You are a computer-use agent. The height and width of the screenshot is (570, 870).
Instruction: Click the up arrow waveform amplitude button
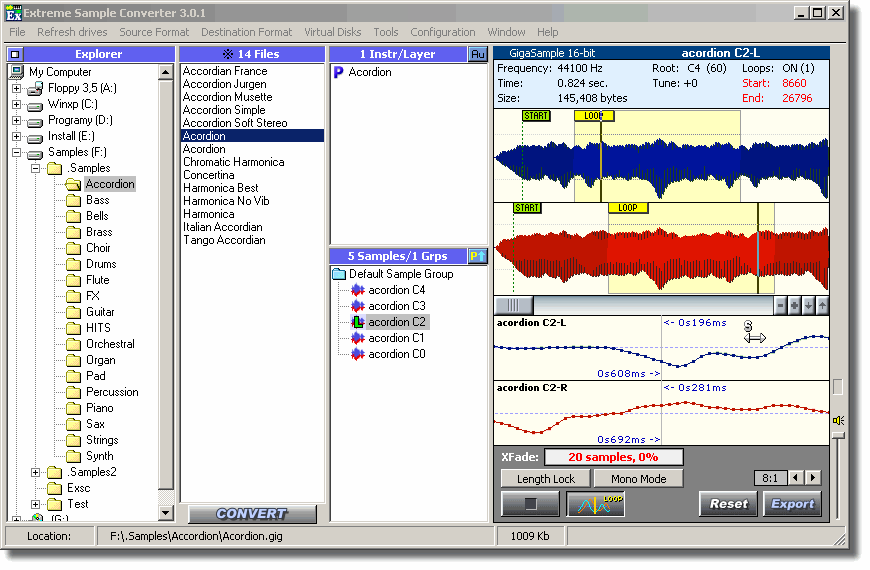(822, 306)
